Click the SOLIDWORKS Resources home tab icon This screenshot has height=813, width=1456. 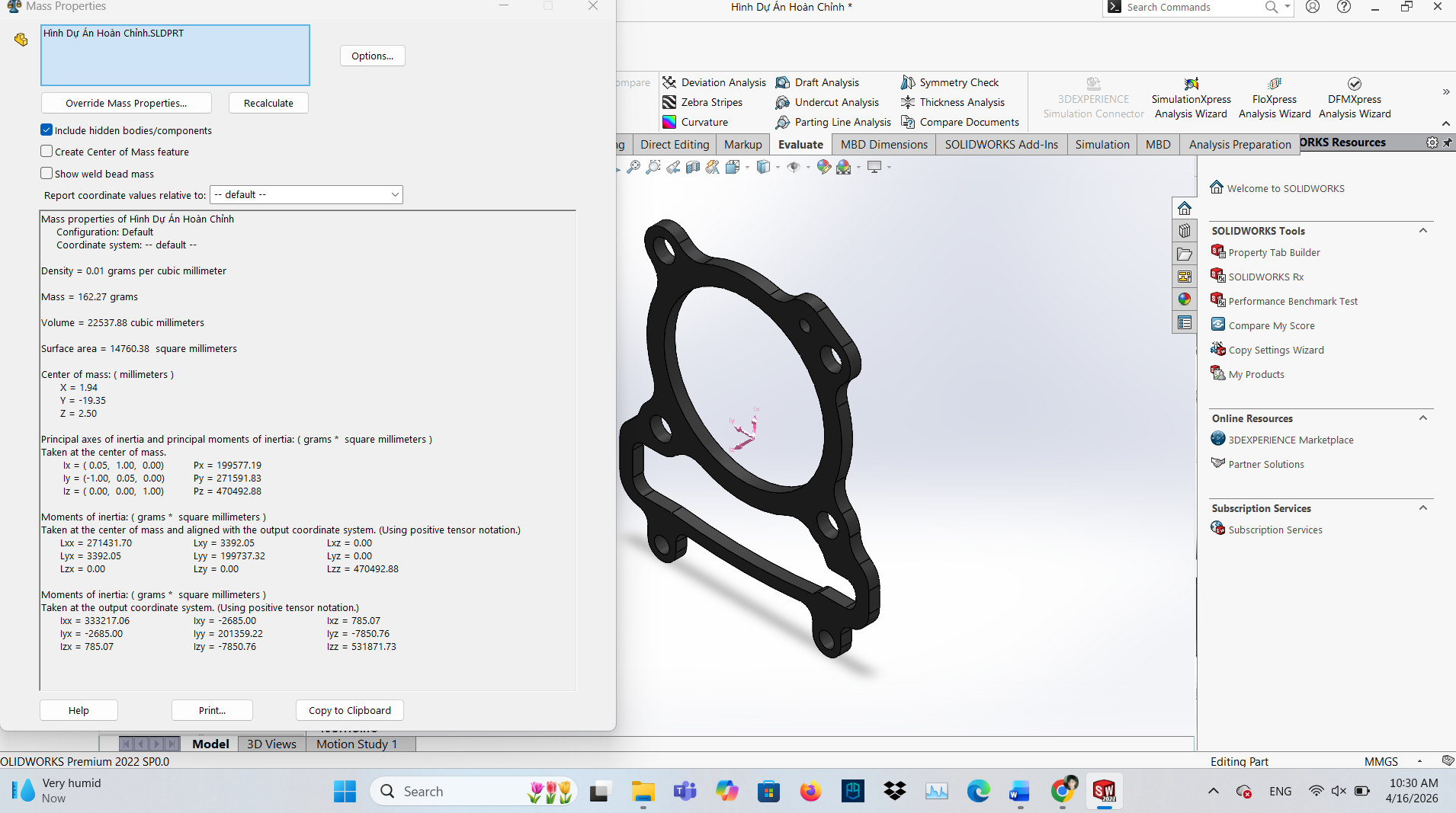pyautogui.click(x=1185, y=208)
